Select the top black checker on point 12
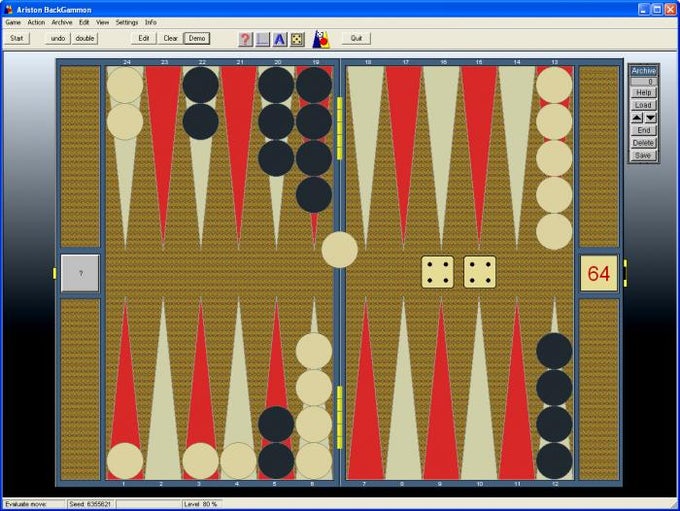The width and height of the screenshot is (680, 511). pos(554,351)
